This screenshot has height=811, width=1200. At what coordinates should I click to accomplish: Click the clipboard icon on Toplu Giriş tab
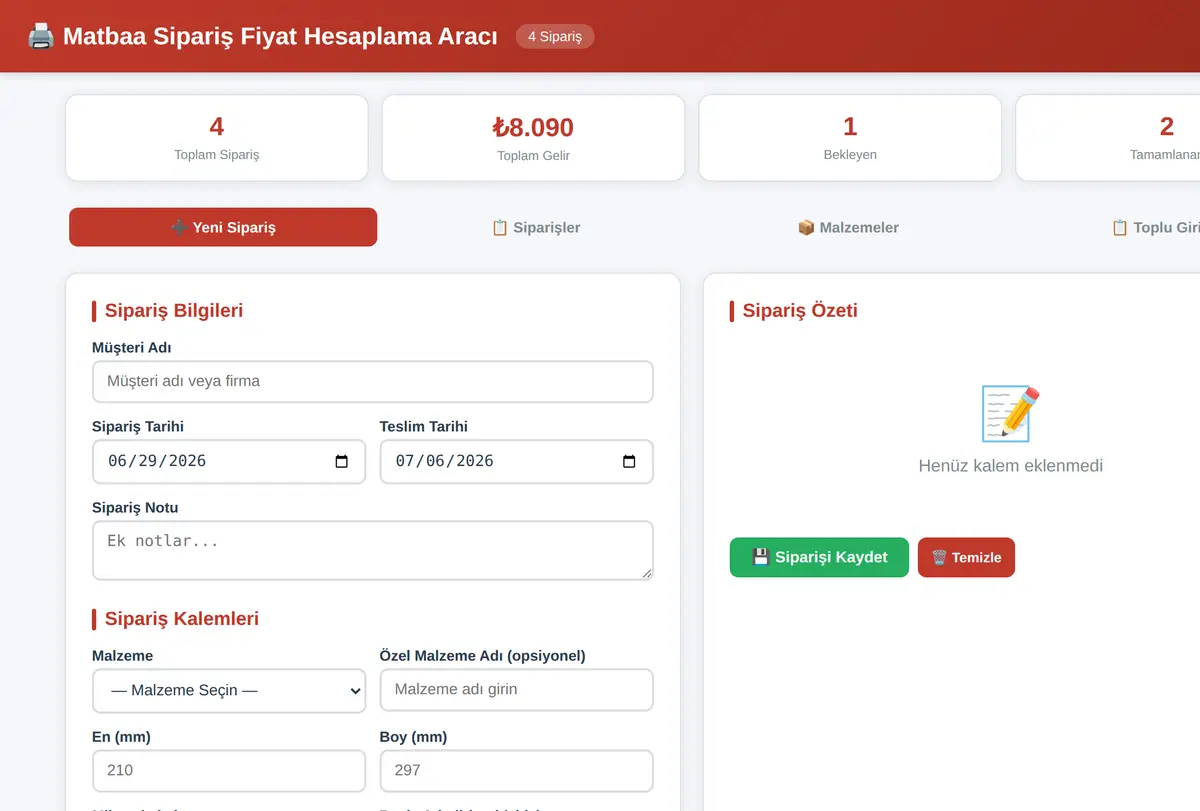1120,227
